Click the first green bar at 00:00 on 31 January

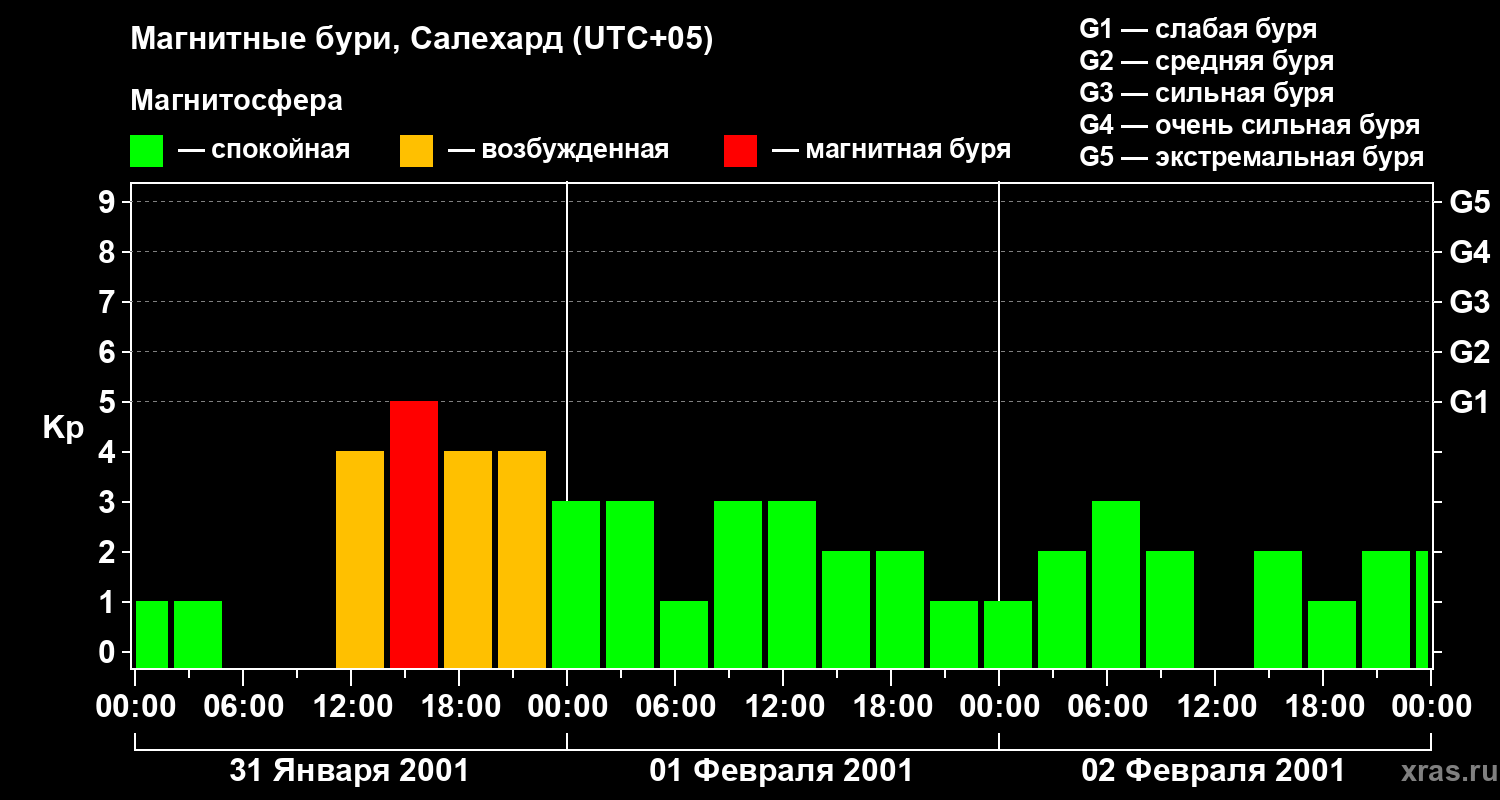pos(152,634)
